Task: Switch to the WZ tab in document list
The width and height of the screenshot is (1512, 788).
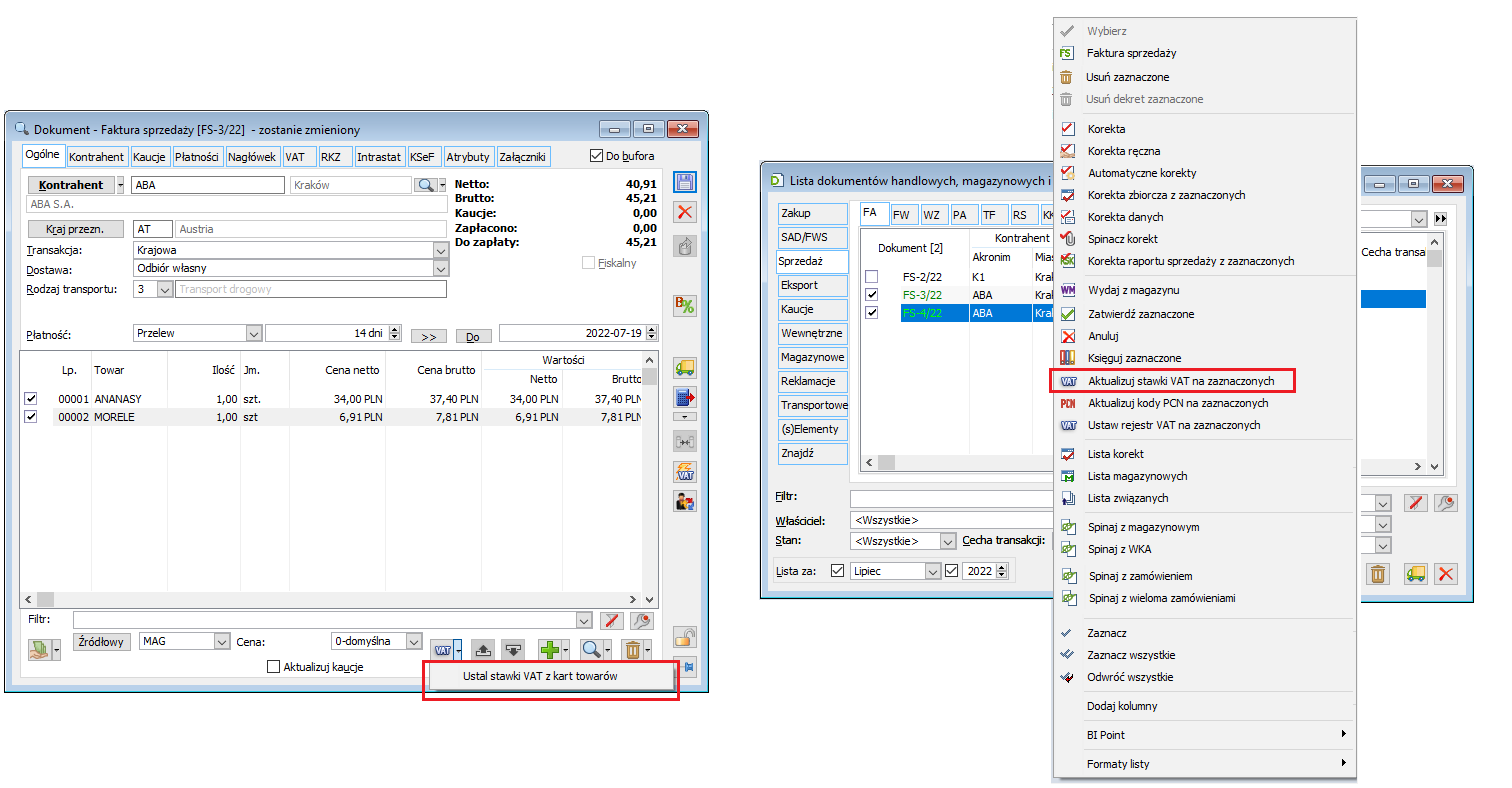Action: coord(932,214)
